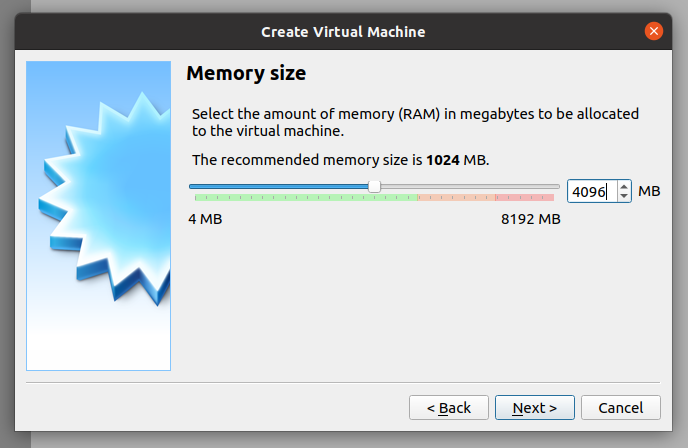Click the 4 MB minimum label
Screen dimensions: 688x448
tap(205, 219)
